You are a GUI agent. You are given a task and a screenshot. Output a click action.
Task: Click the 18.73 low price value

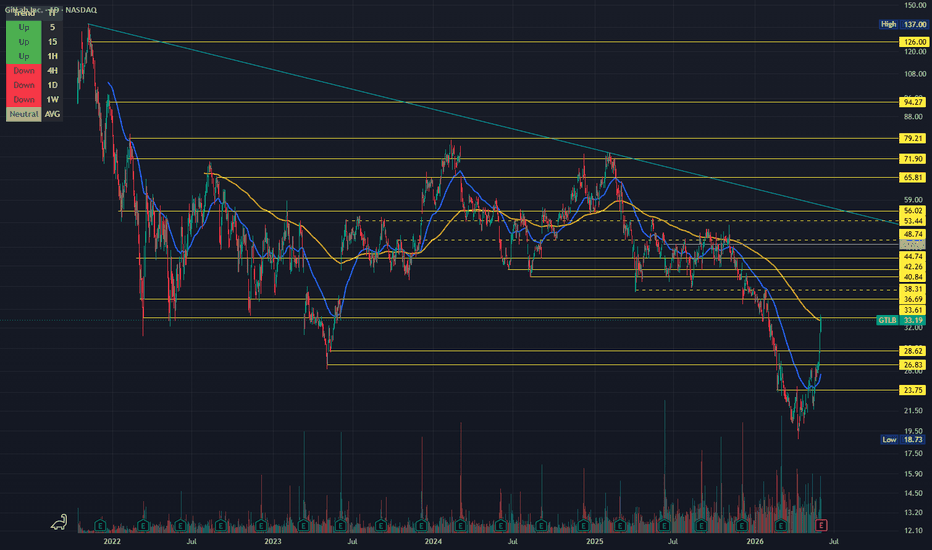(913, 439)
